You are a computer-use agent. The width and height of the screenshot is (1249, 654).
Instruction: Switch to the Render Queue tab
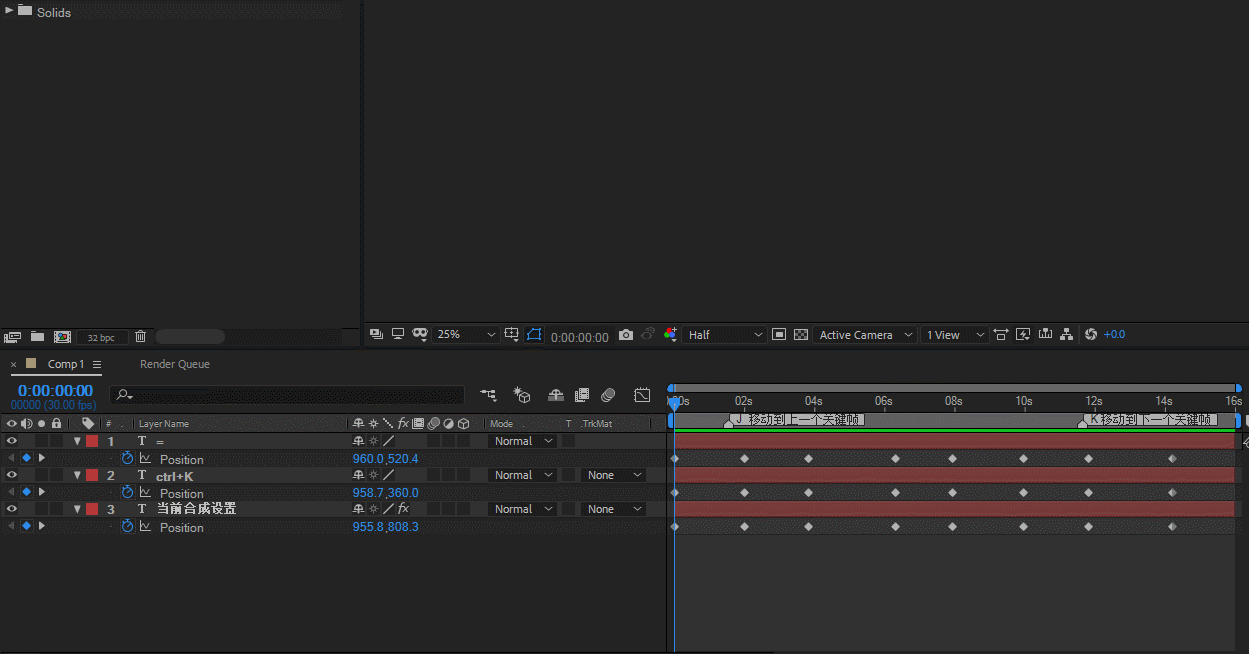(175, 365)
